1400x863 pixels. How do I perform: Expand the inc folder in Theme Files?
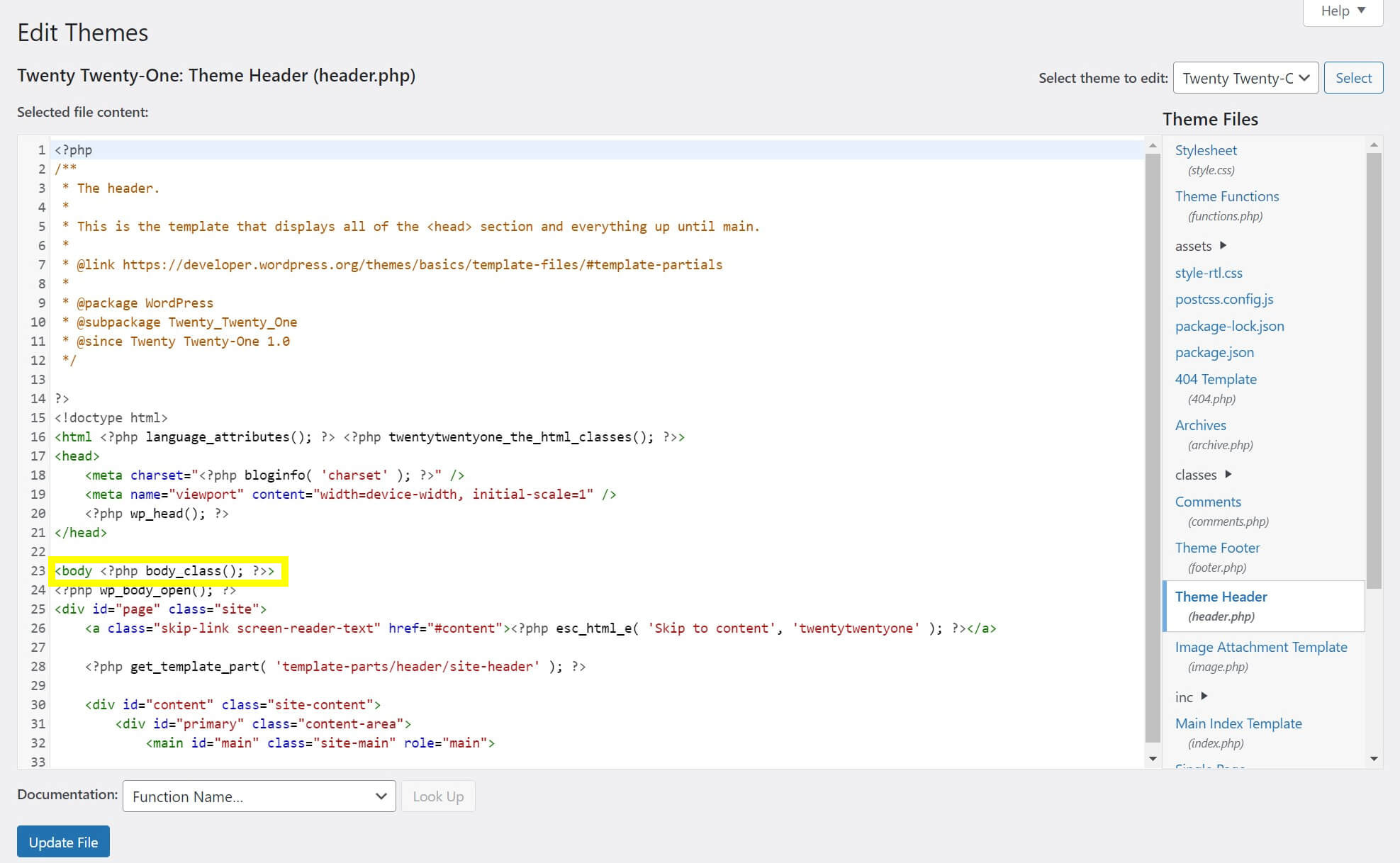(1184, 697)
